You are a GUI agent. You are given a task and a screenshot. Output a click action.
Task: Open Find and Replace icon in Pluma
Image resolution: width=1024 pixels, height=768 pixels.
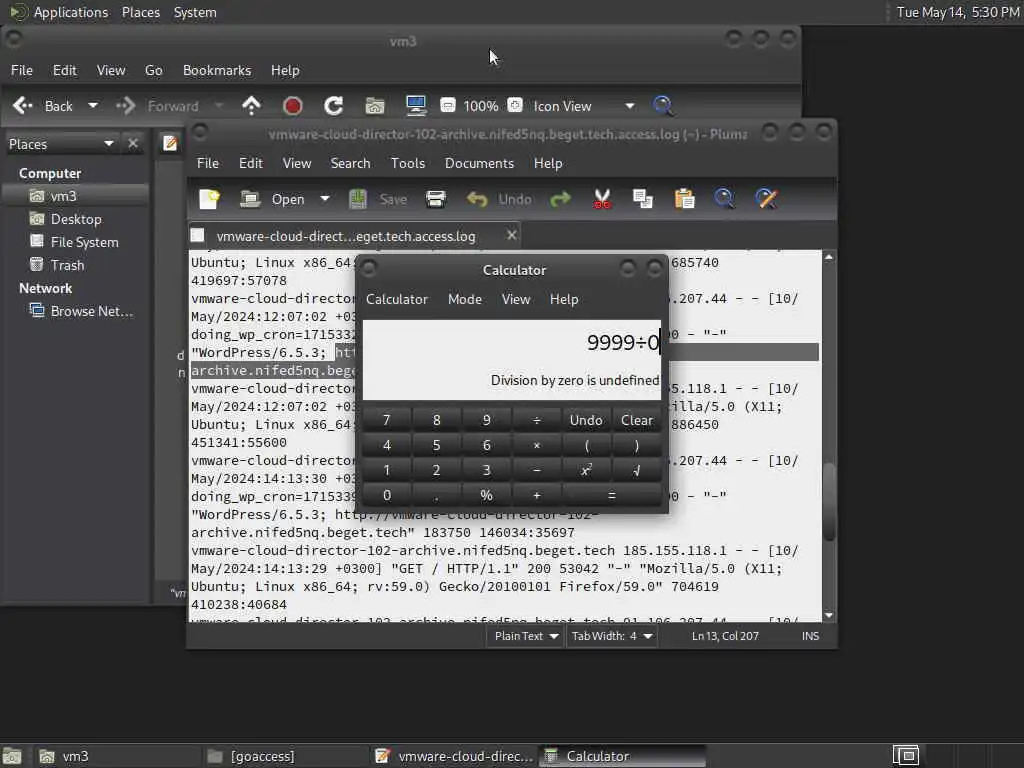click(x=766, y=199)
